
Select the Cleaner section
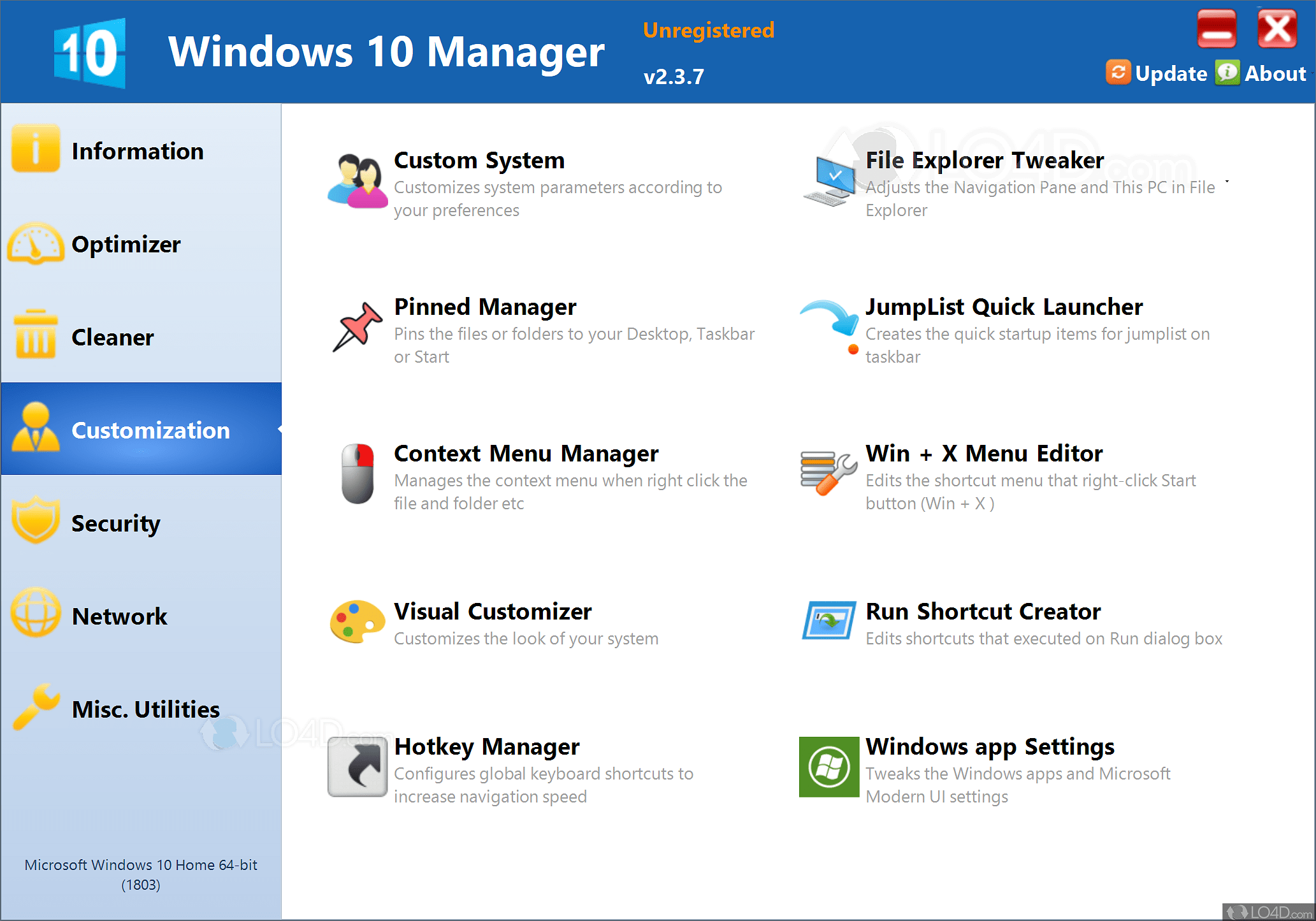pyautogui.click(x=113, y=337)
